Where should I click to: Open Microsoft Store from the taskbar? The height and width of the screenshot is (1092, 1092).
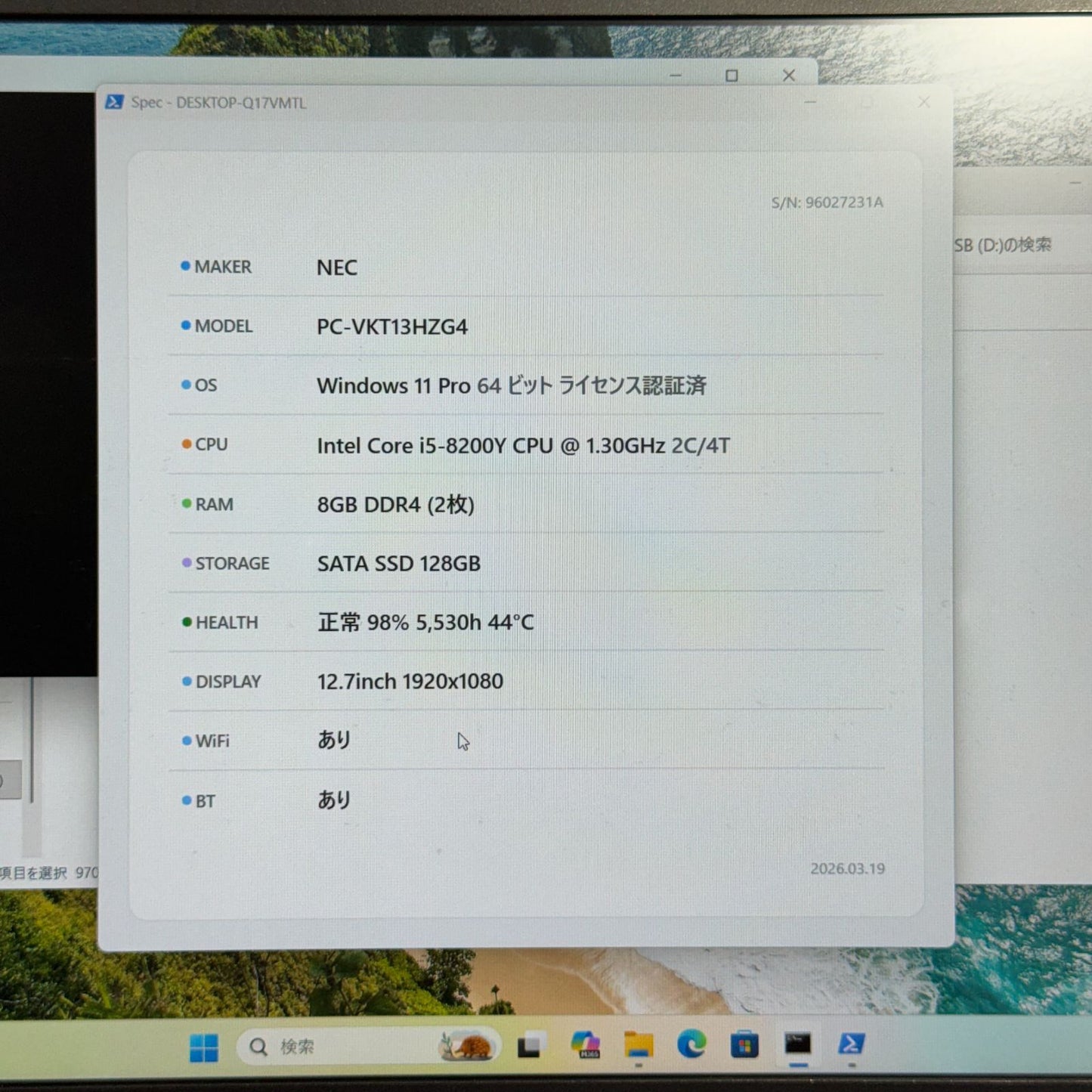(x=744, y=1044)
